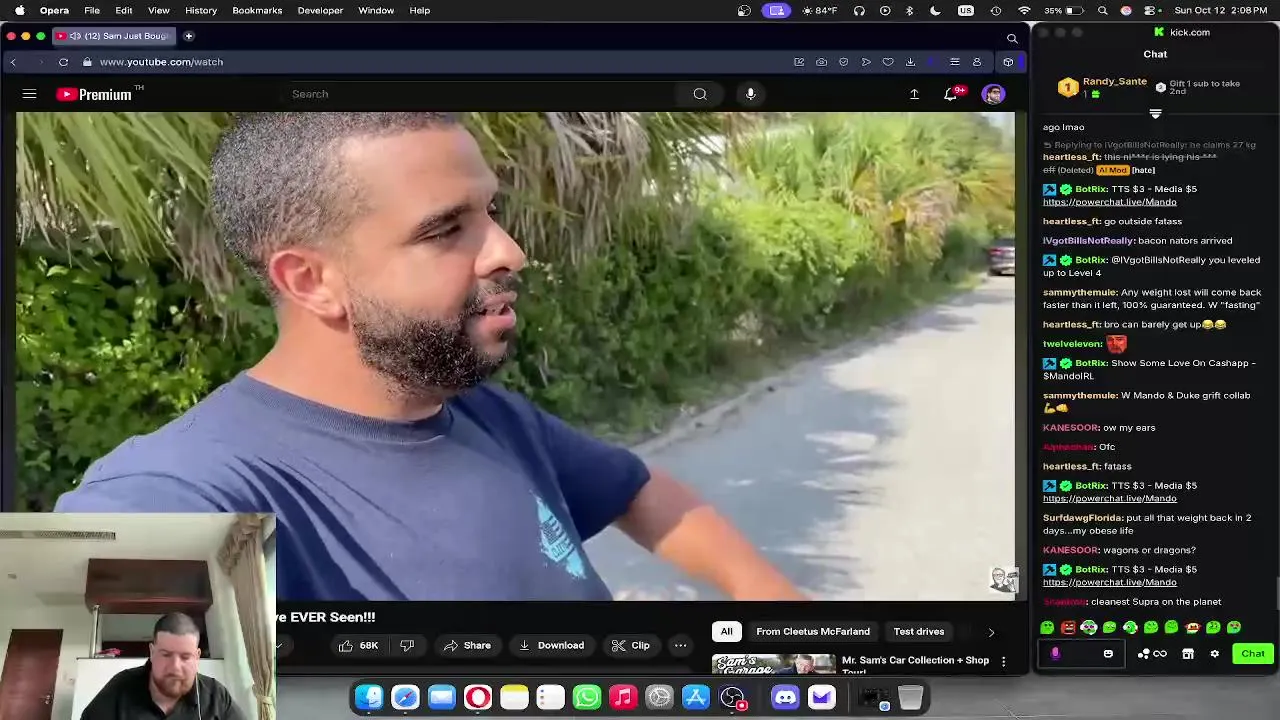
Task: Open the YouTube account avatar menu
Action: point(993,94)
